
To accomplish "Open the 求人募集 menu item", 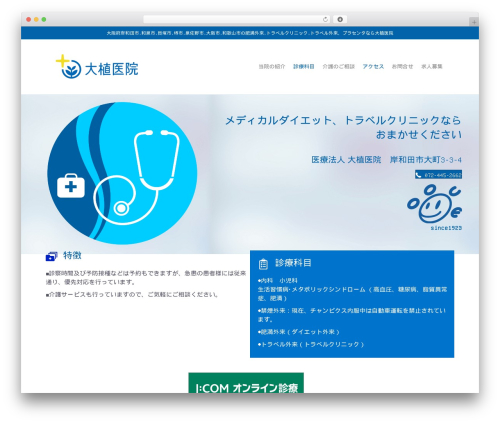I will [432, 67].
